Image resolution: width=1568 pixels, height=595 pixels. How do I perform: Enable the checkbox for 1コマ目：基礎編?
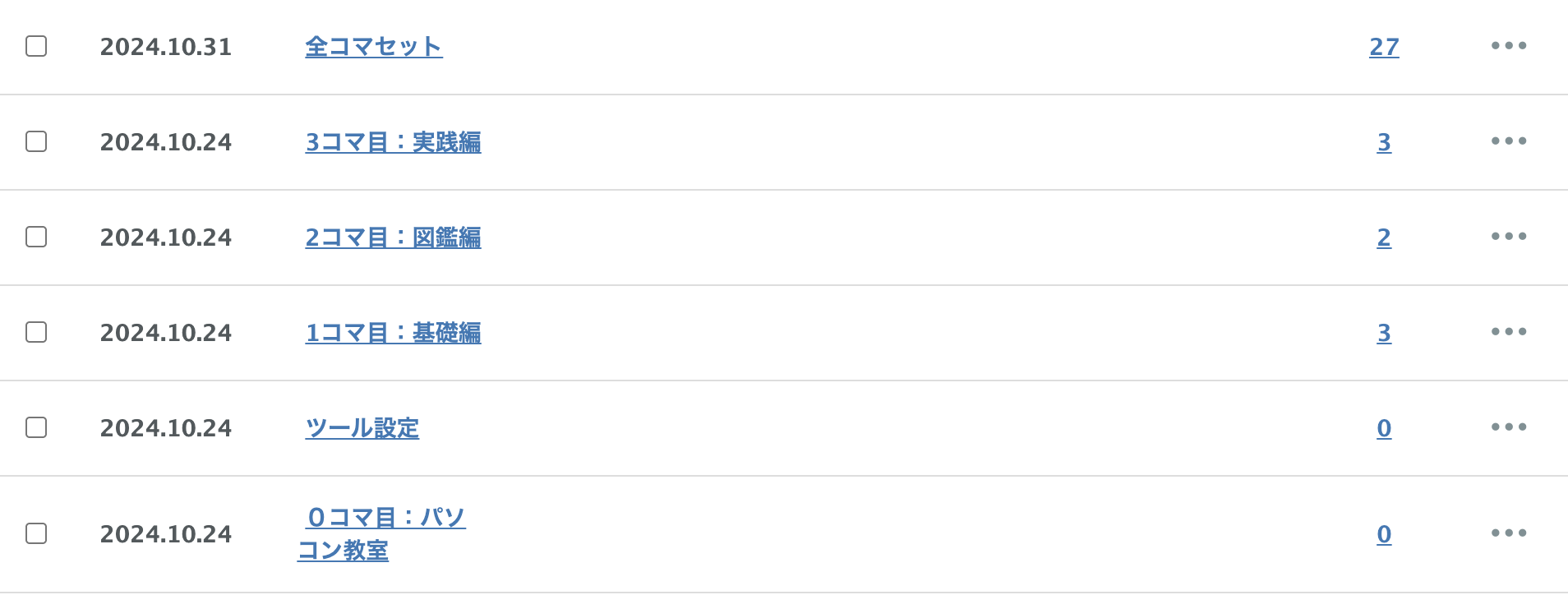click(36, 332)
